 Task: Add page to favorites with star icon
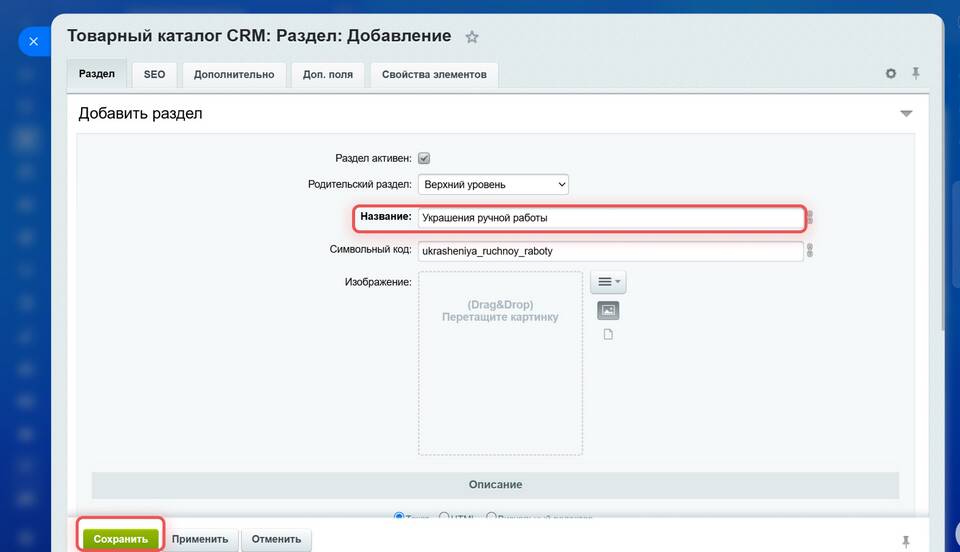coord(472,37)
